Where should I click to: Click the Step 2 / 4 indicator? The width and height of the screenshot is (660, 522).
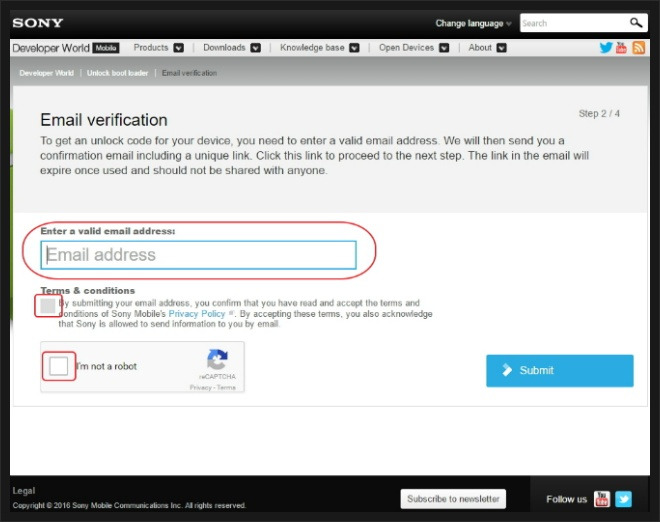point(599,114)
